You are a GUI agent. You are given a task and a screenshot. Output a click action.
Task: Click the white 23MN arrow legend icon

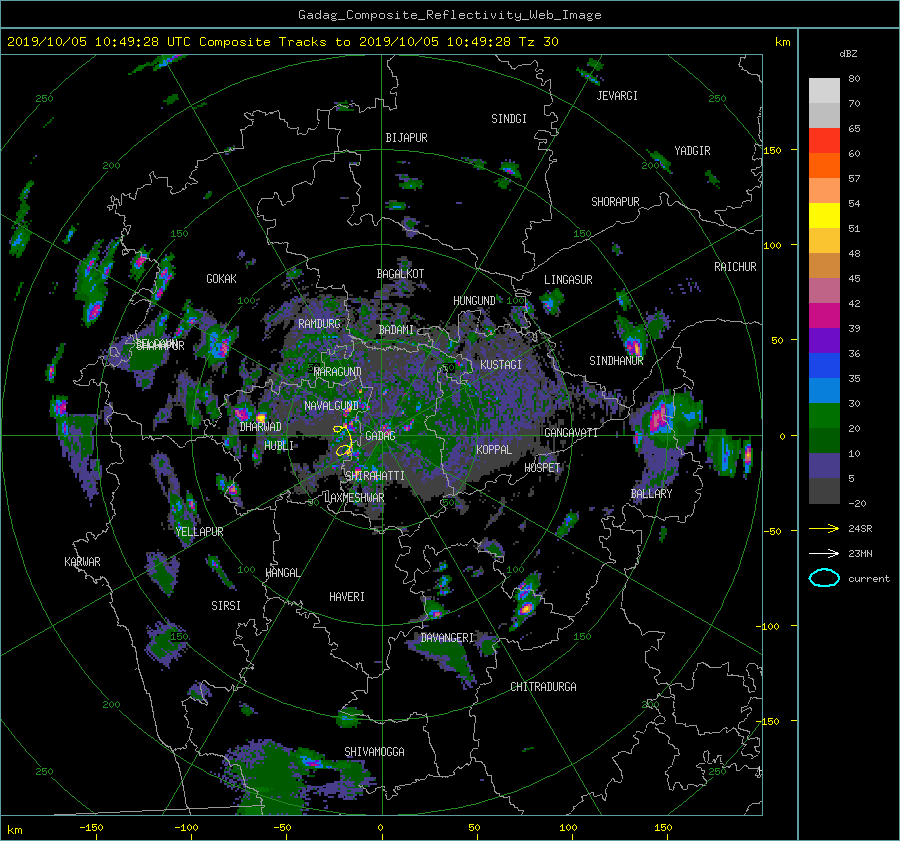824,553
